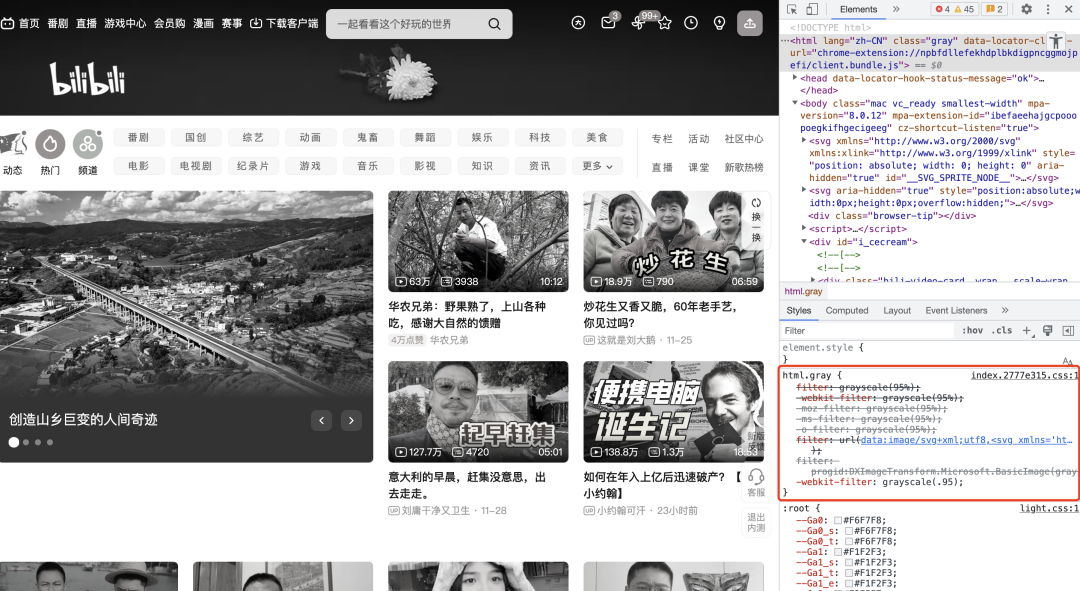Click the search magnifier icon
Image resolution: width=1080 pixels, height=591 pixels.
[494, 24]
